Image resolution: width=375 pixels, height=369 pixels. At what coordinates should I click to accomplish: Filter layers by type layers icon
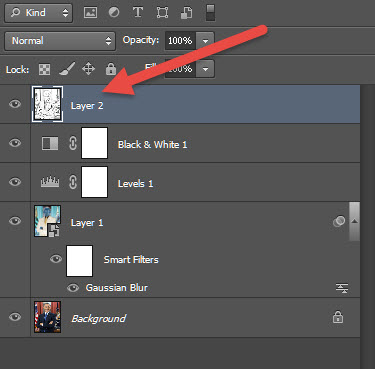click(x=138, y=13)
